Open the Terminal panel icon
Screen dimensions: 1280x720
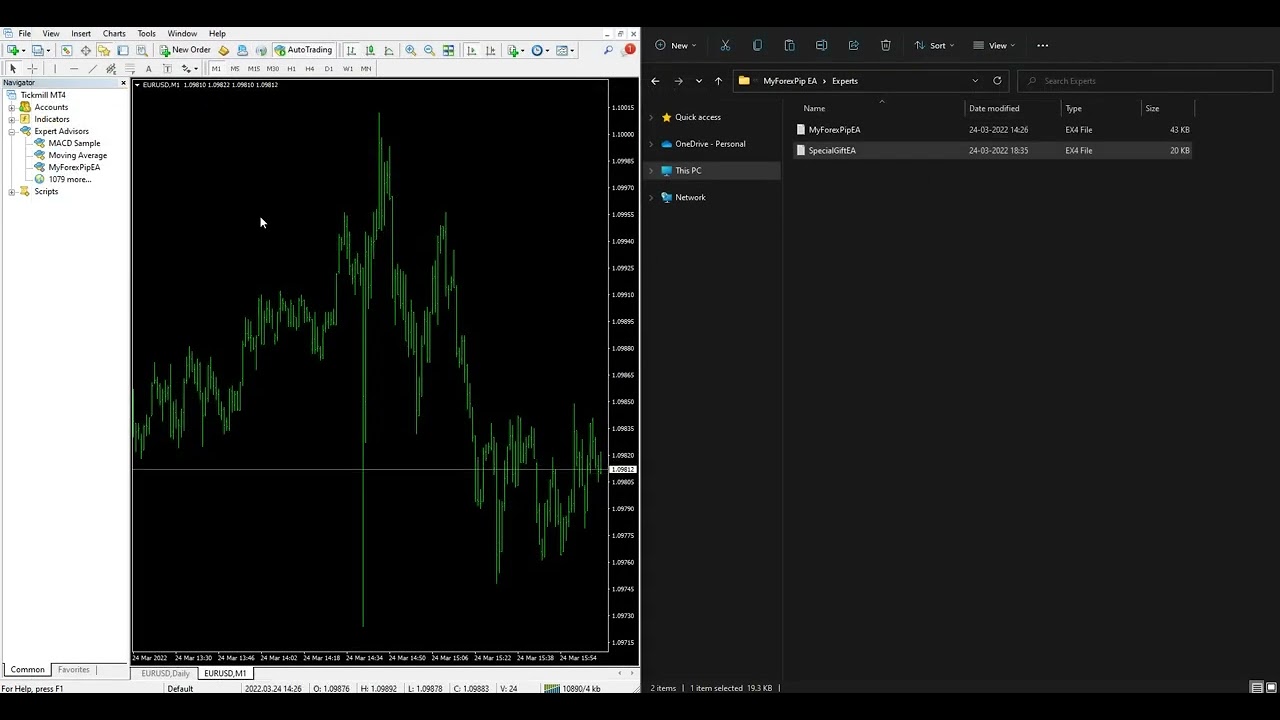tap(122, 50)
